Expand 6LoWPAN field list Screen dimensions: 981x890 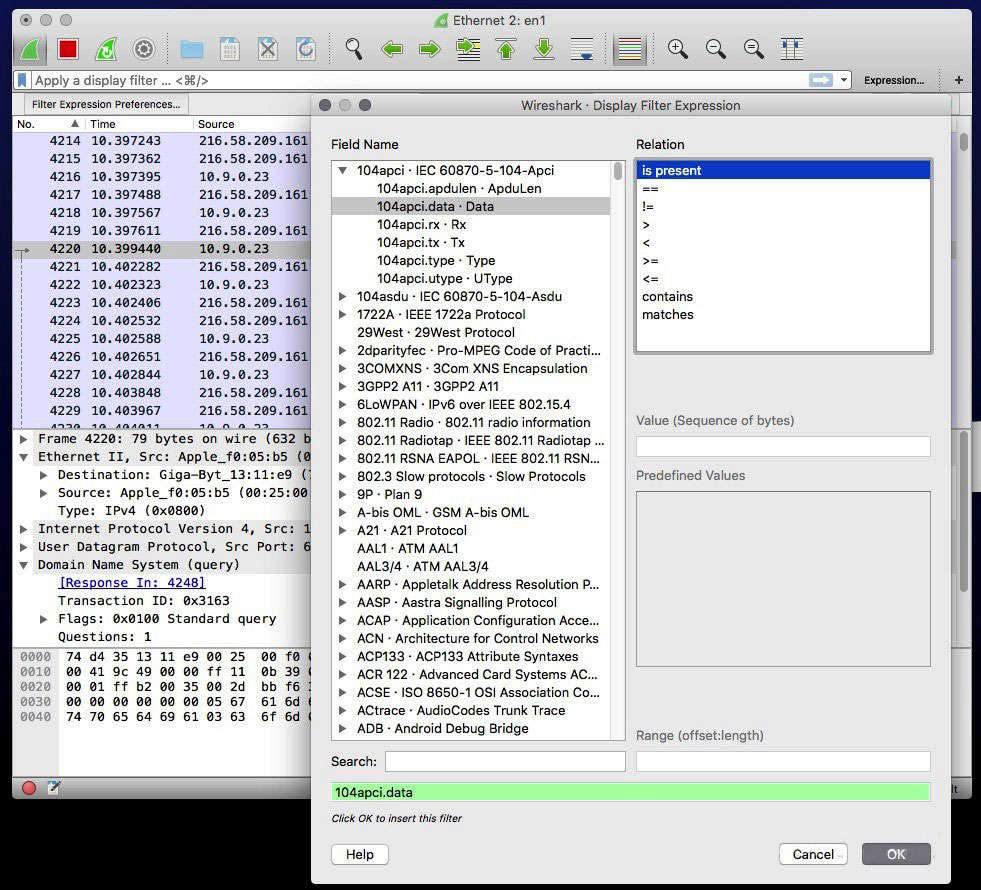pos(342,405)
